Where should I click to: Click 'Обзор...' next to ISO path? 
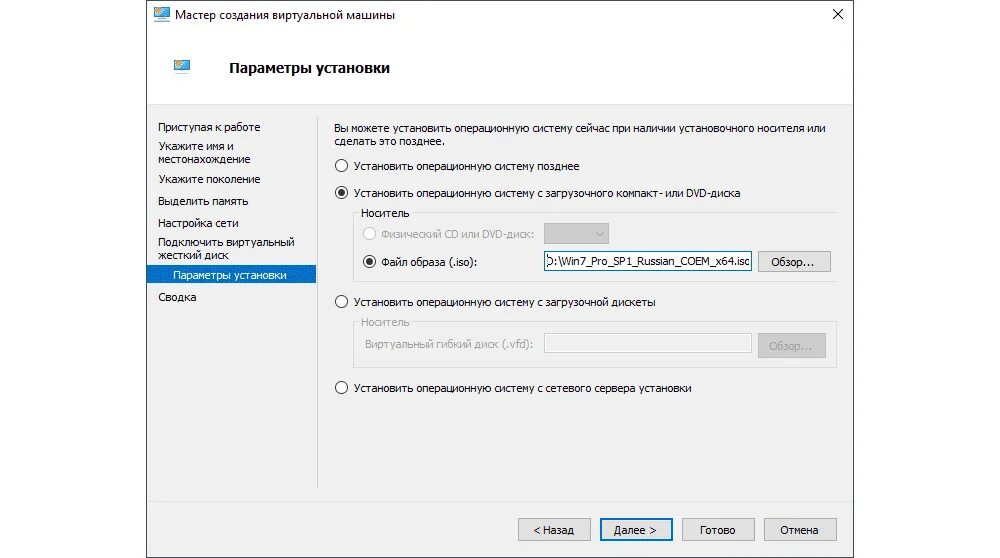pos(794,261)
